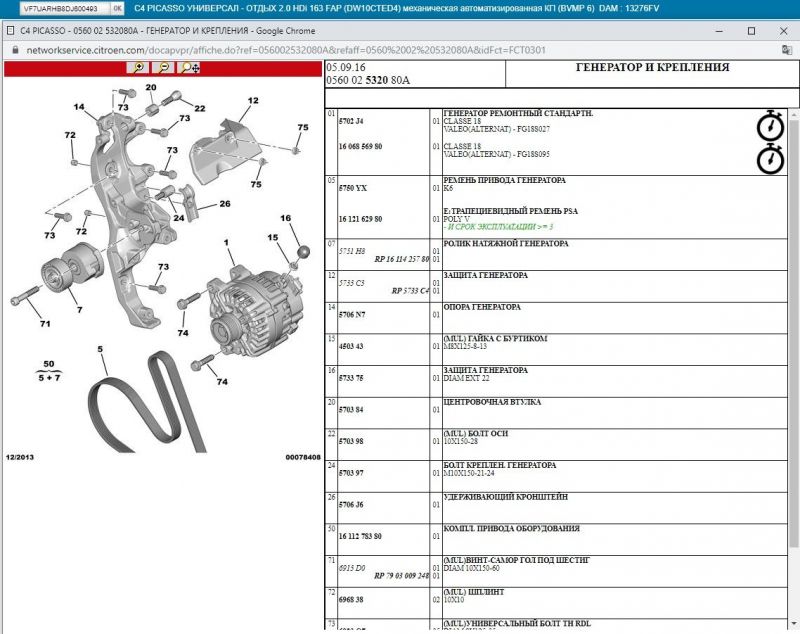Select part number 5750 YX
The width and height of the screenshot is (800, 634).
(356, 186)
